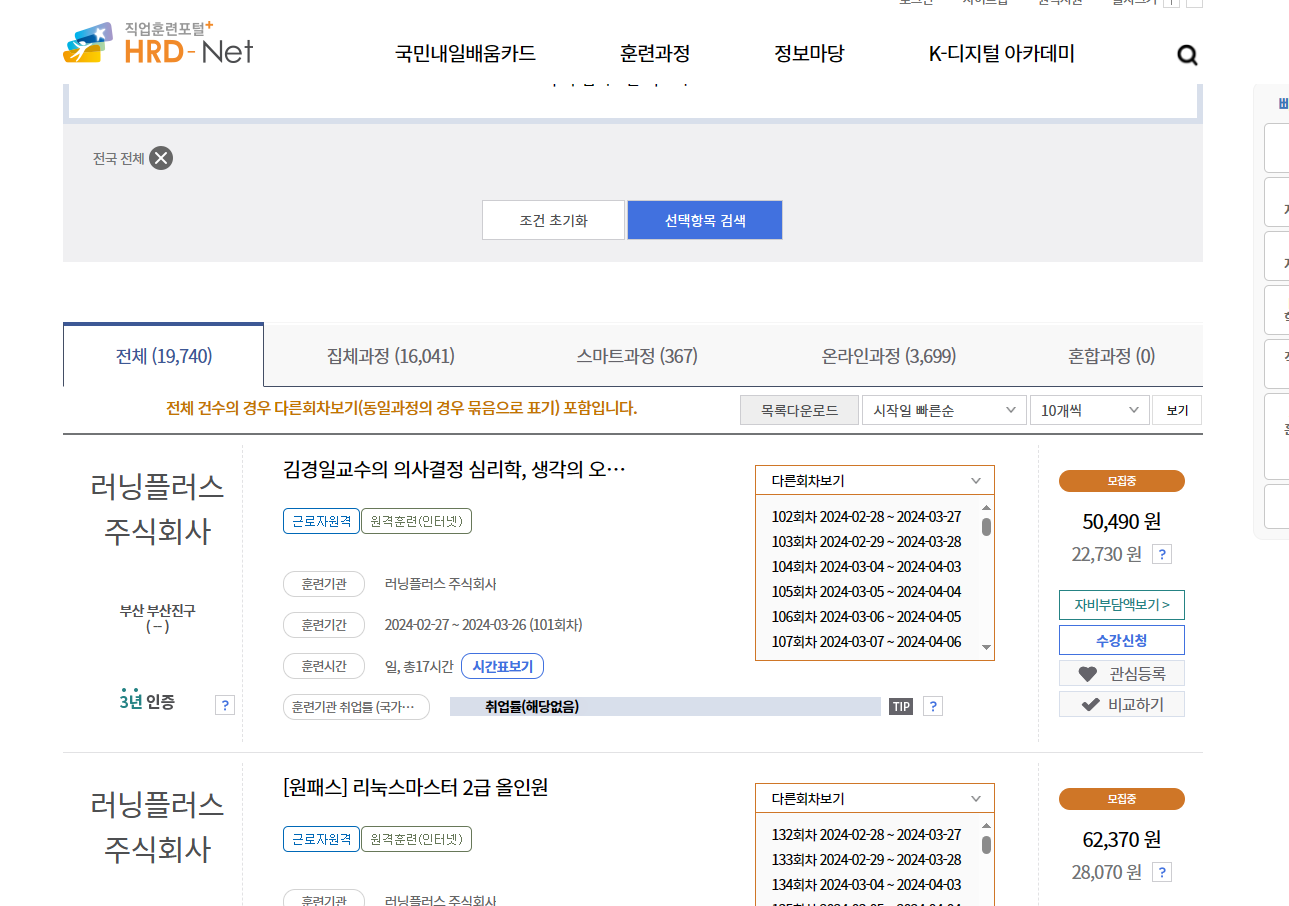
Task: Switch to the 스마트과정 (367) tab
Action: click(637, 356)
